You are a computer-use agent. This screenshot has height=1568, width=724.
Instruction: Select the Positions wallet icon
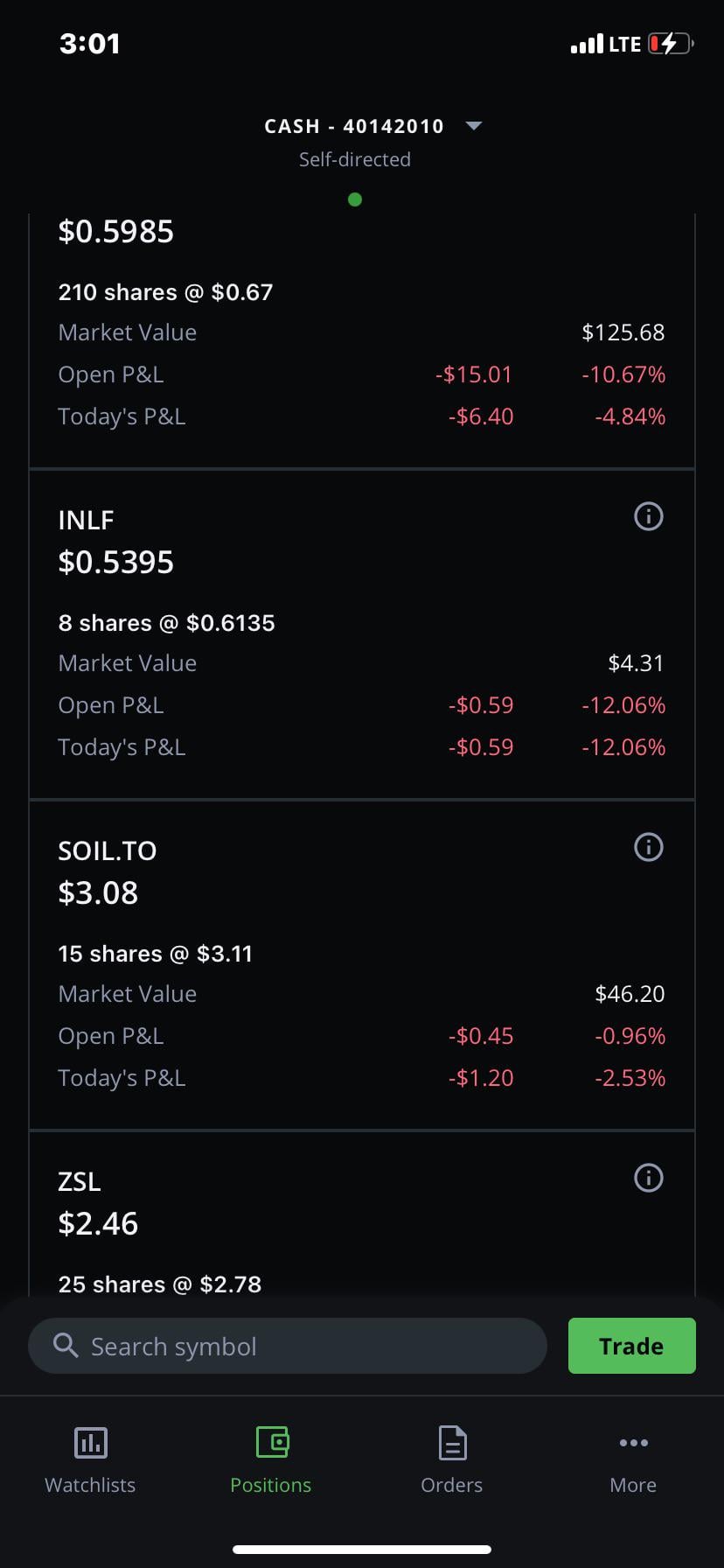(272, 1442)
